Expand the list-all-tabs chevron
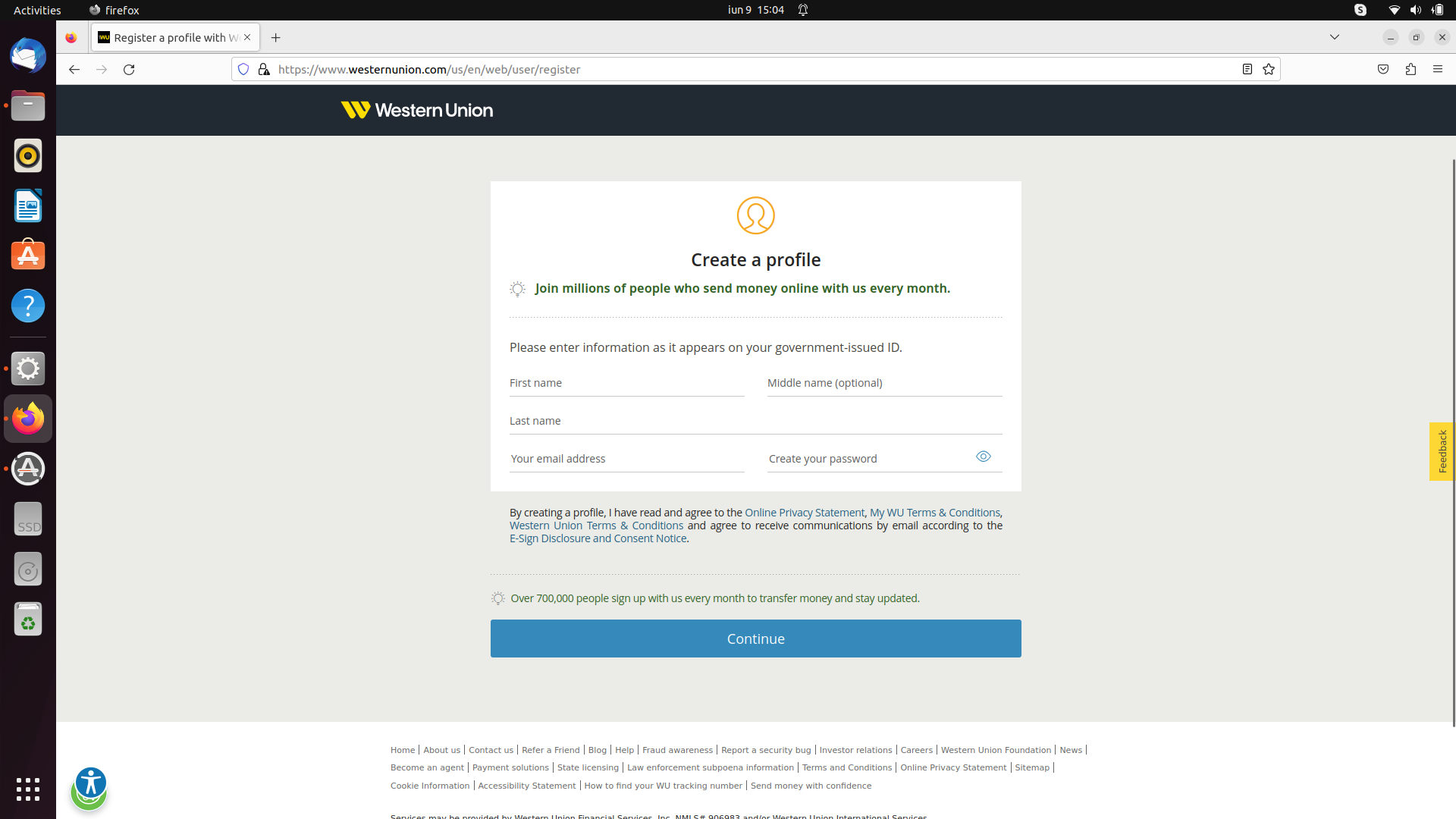Image resolution: width=1456 pixels, height=819 pixels. coord(1334,36)
